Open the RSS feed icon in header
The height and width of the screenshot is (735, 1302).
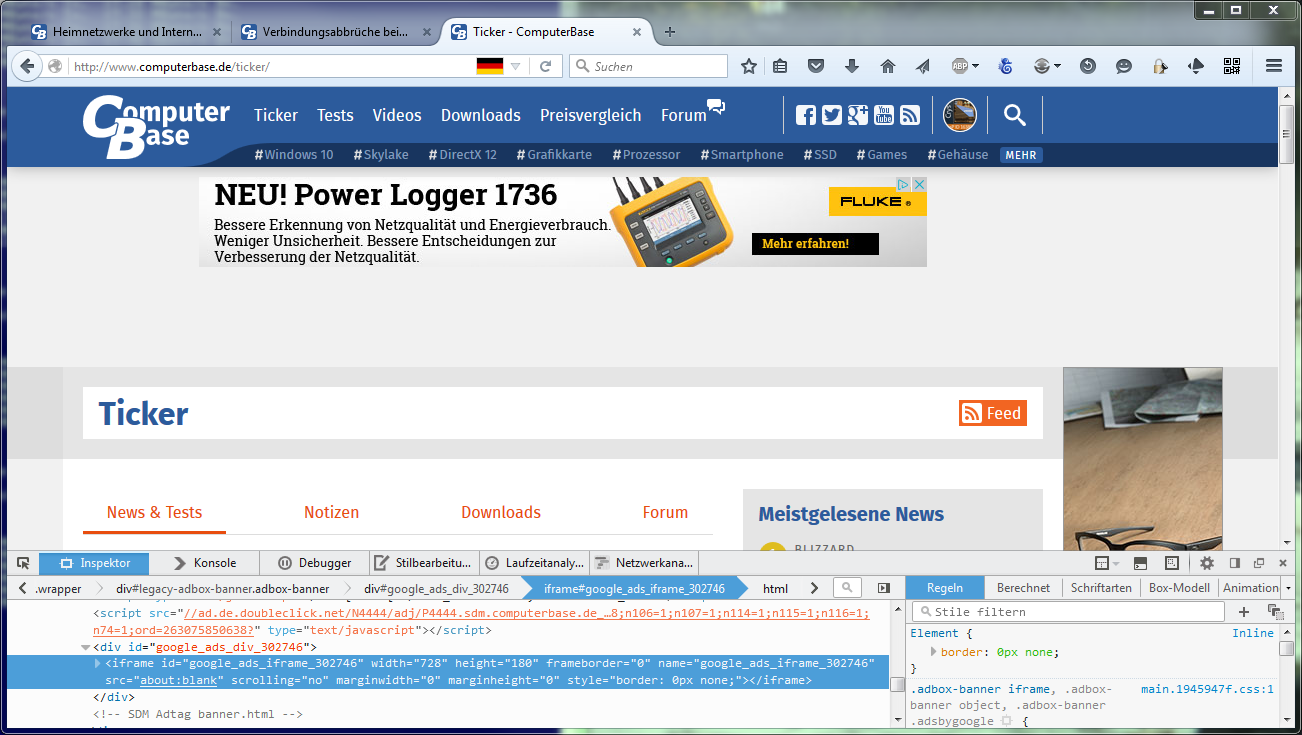pos(909,115)
